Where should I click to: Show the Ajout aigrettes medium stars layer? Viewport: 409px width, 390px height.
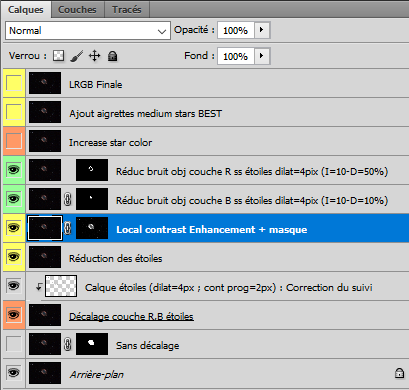pos(14,112)
